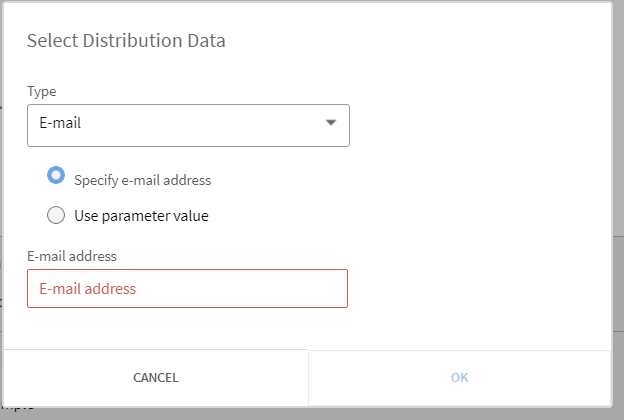Click the 'Select Distribution Data' dialog title
Image resolution: width=624 pixels, height=420 pixels.
tap(126, 41)
